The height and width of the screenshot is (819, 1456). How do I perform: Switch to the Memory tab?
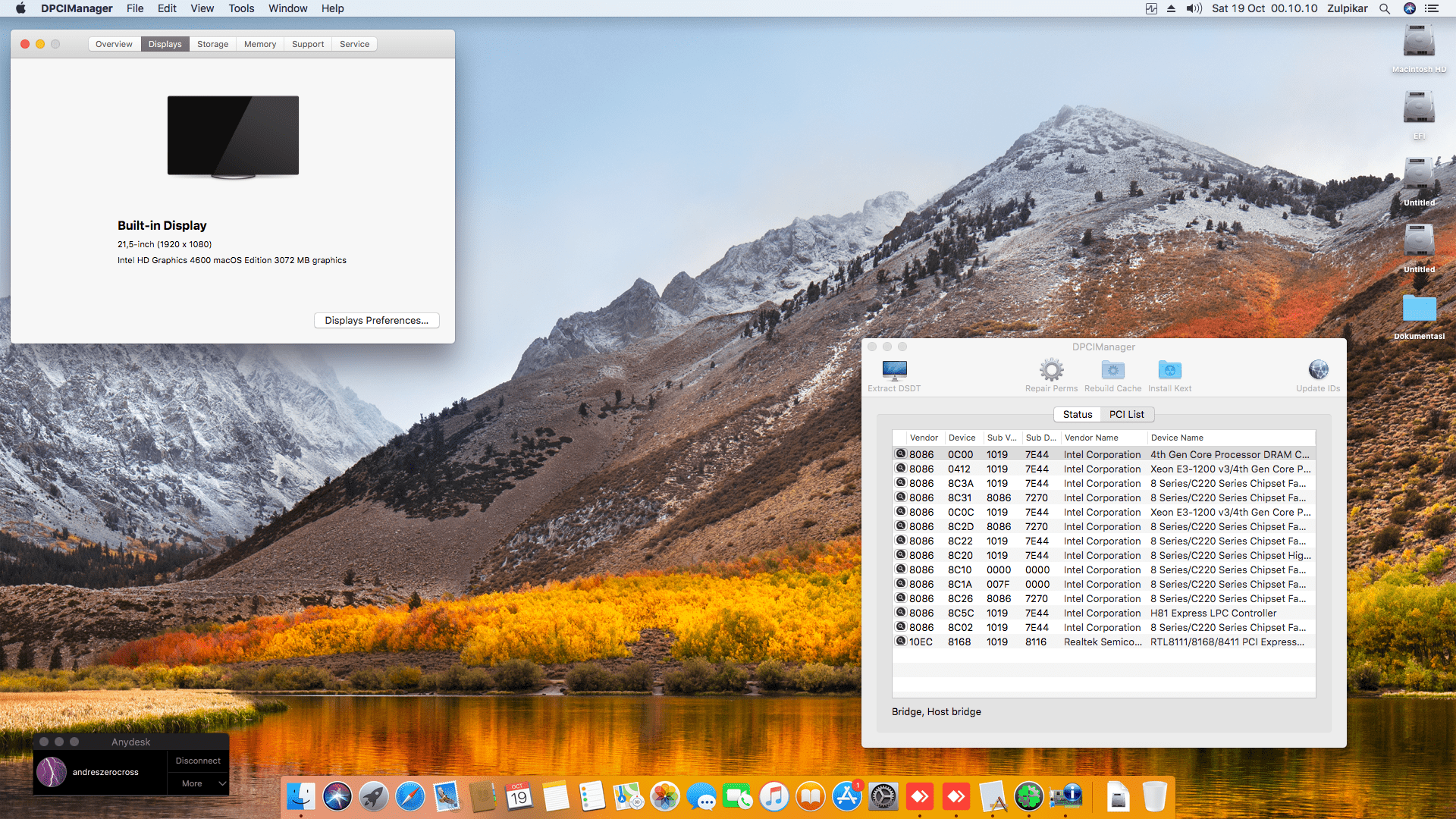(260, 44)
